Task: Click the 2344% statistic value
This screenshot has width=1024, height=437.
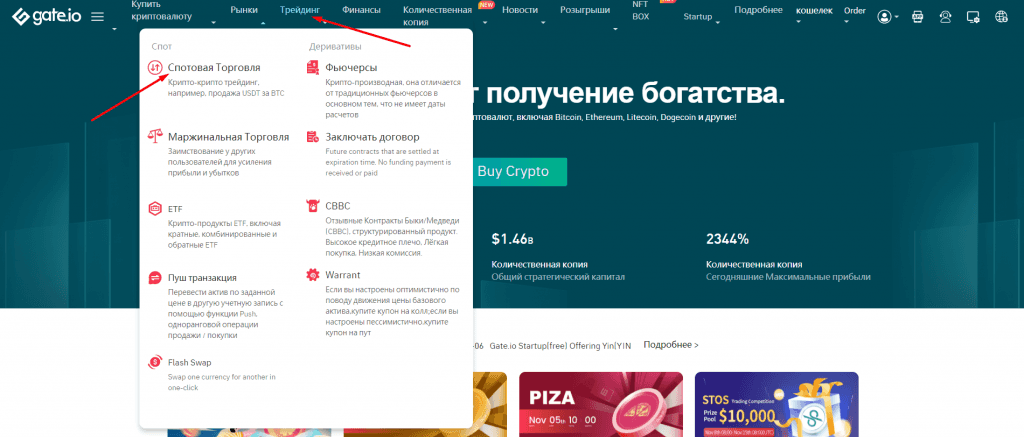Action: (x=728, y=239)
